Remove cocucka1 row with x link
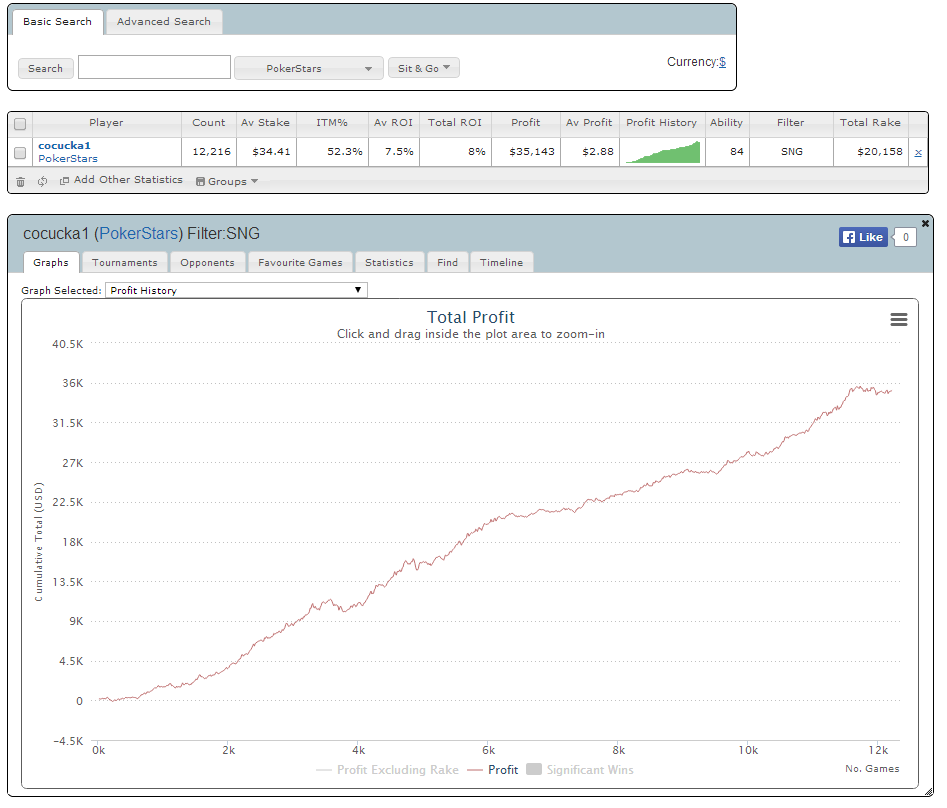 [x=918, y=153]
